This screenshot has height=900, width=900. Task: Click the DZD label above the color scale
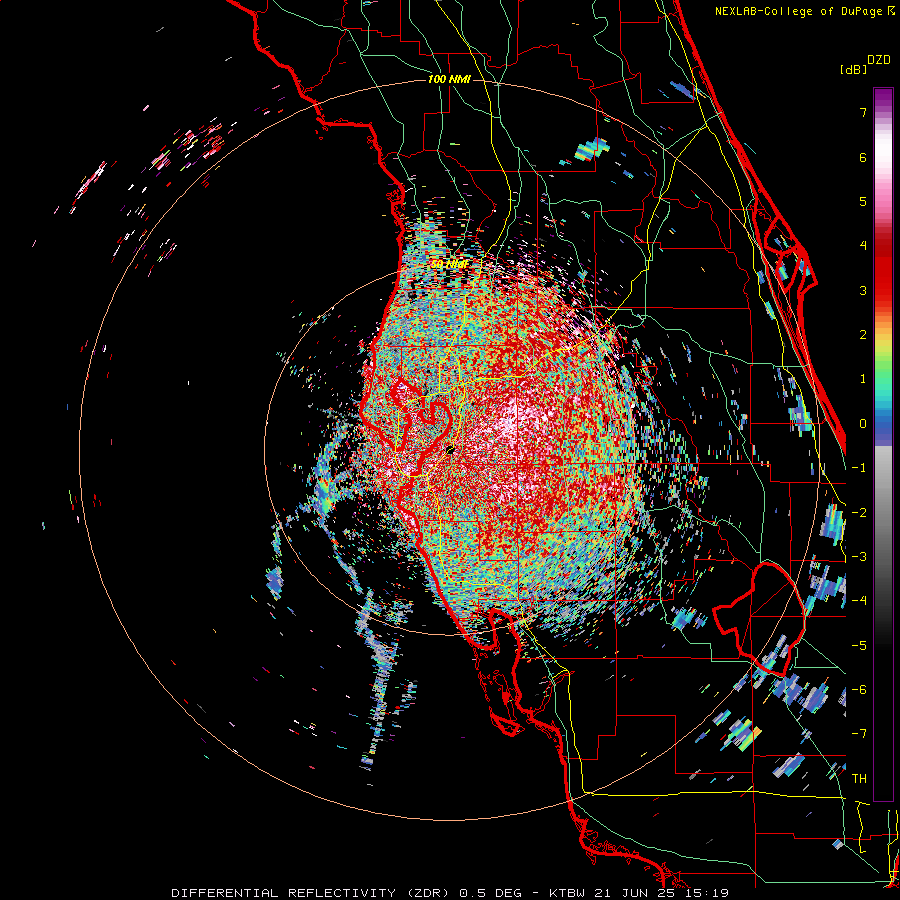point(878,60)
